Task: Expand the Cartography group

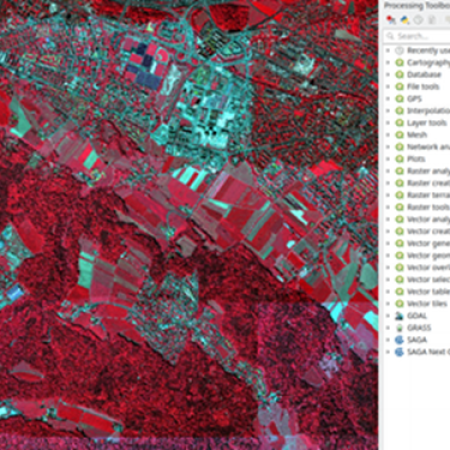Action: click(388, 63)
